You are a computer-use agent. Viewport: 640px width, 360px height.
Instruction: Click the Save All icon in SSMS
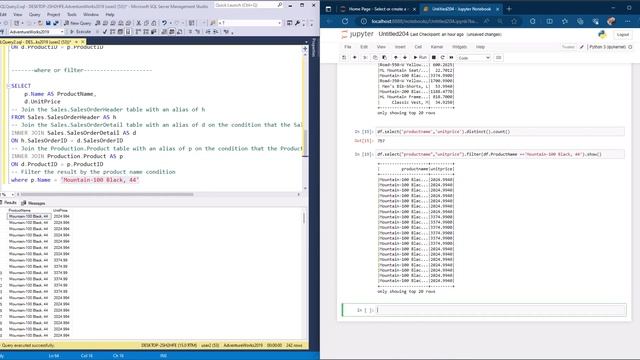click(x=56, y=23)
